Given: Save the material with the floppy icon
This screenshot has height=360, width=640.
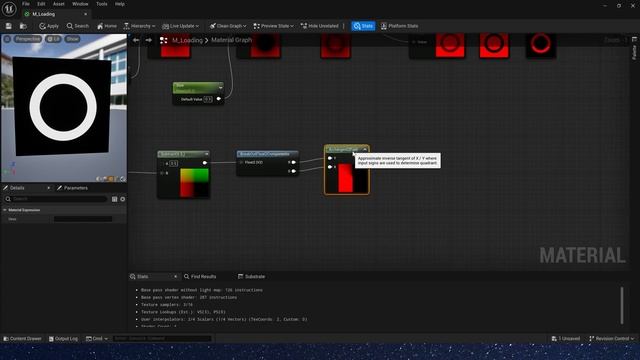Looking at the screenshot, I should point(9,26).
